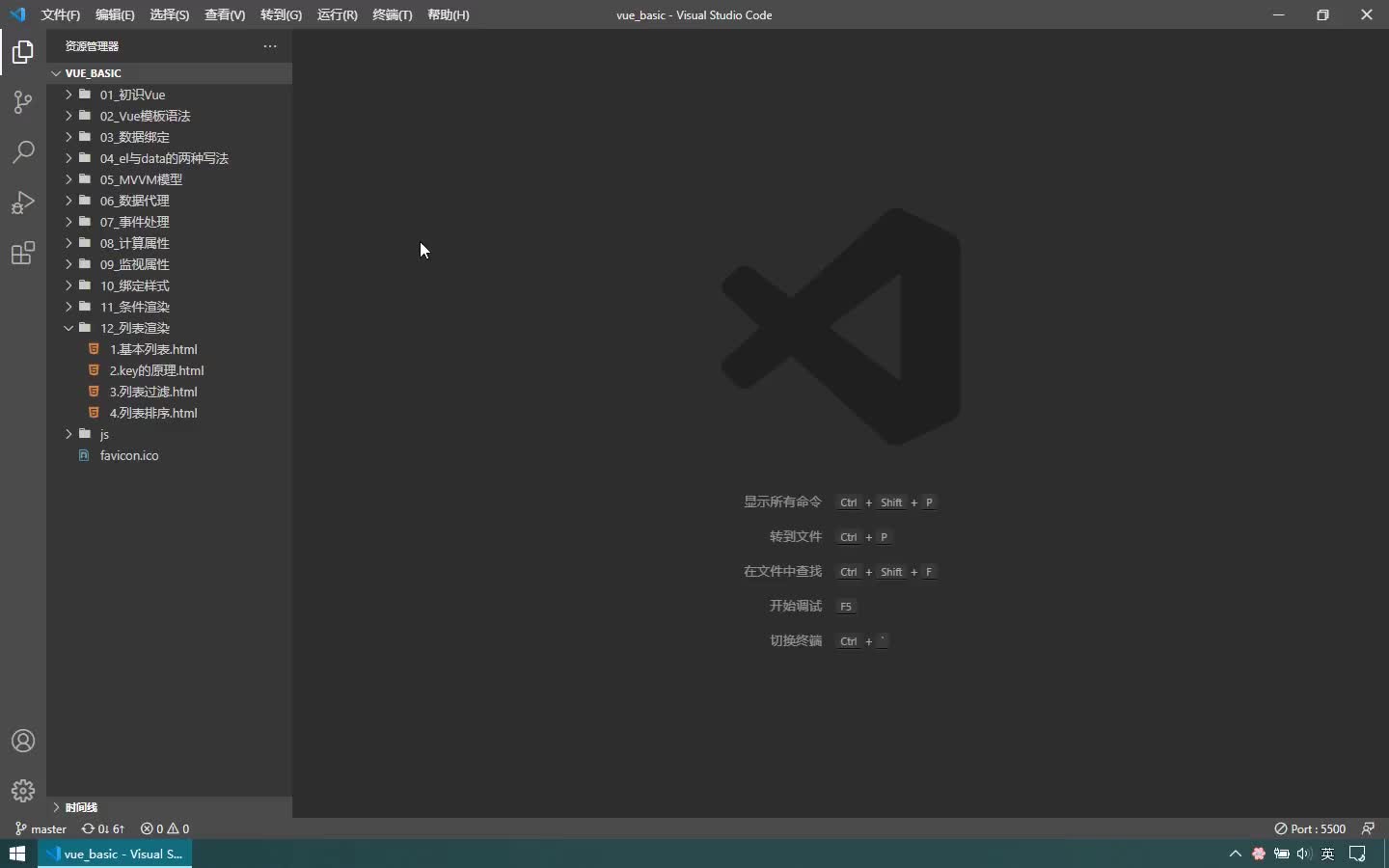Image resolution: width=1389 pixels, height=868 pixels.
Task: Click the errors and warnings status indicator
Action: coord(165,828)
